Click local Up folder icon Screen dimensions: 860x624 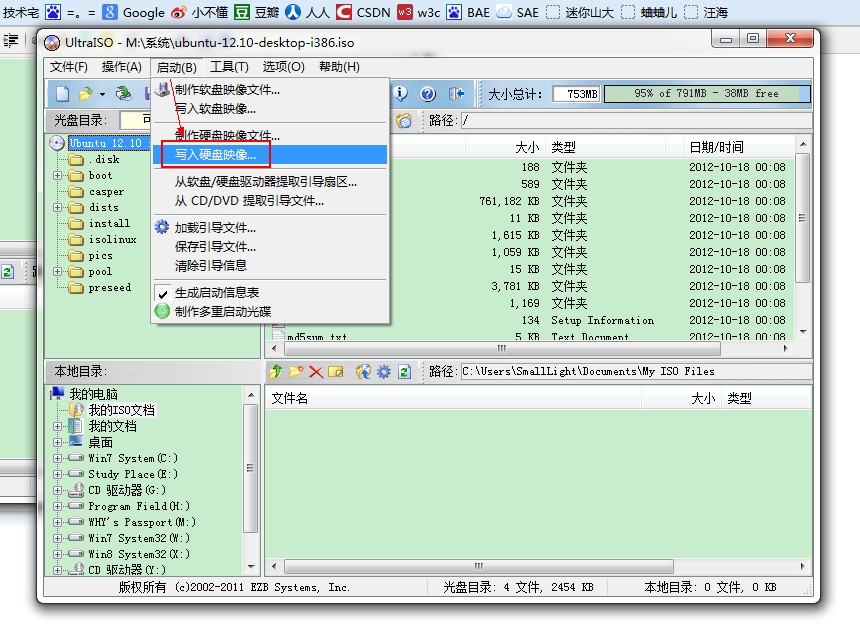click(x=275, y=372)
